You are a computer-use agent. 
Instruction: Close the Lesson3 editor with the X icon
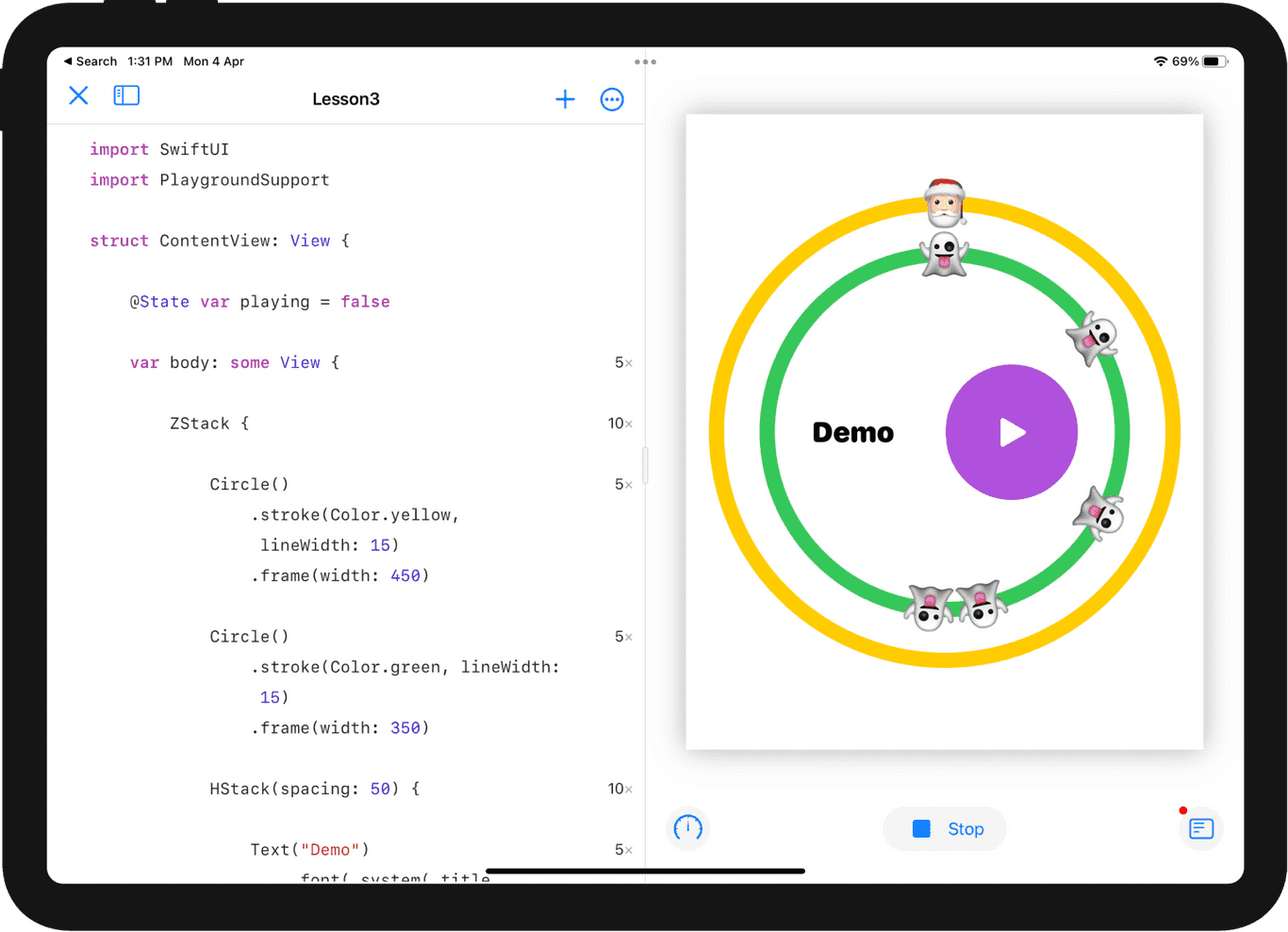(x=78, y=95)
